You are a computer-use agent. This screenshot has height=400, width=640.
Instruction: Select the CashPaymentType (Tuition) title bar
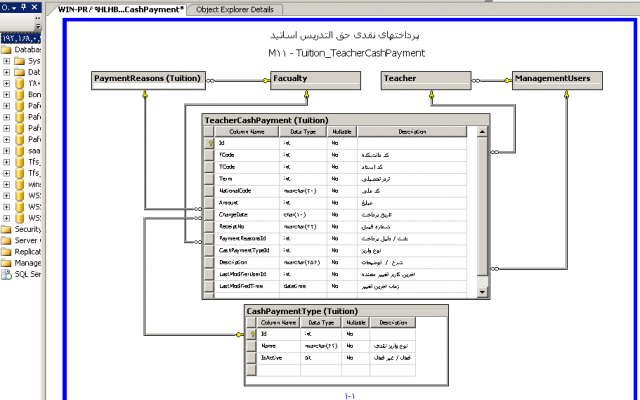346,311
